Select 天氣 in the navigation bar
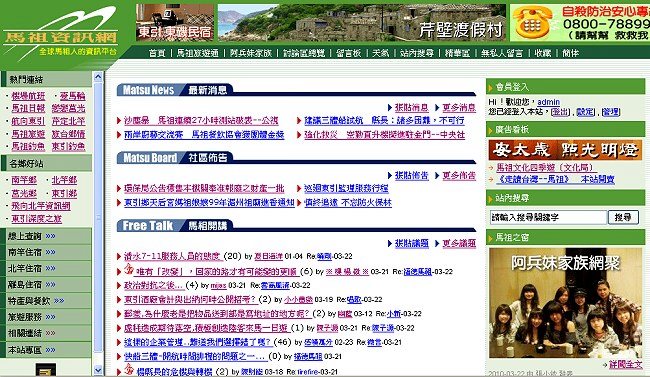 point(380,53)
